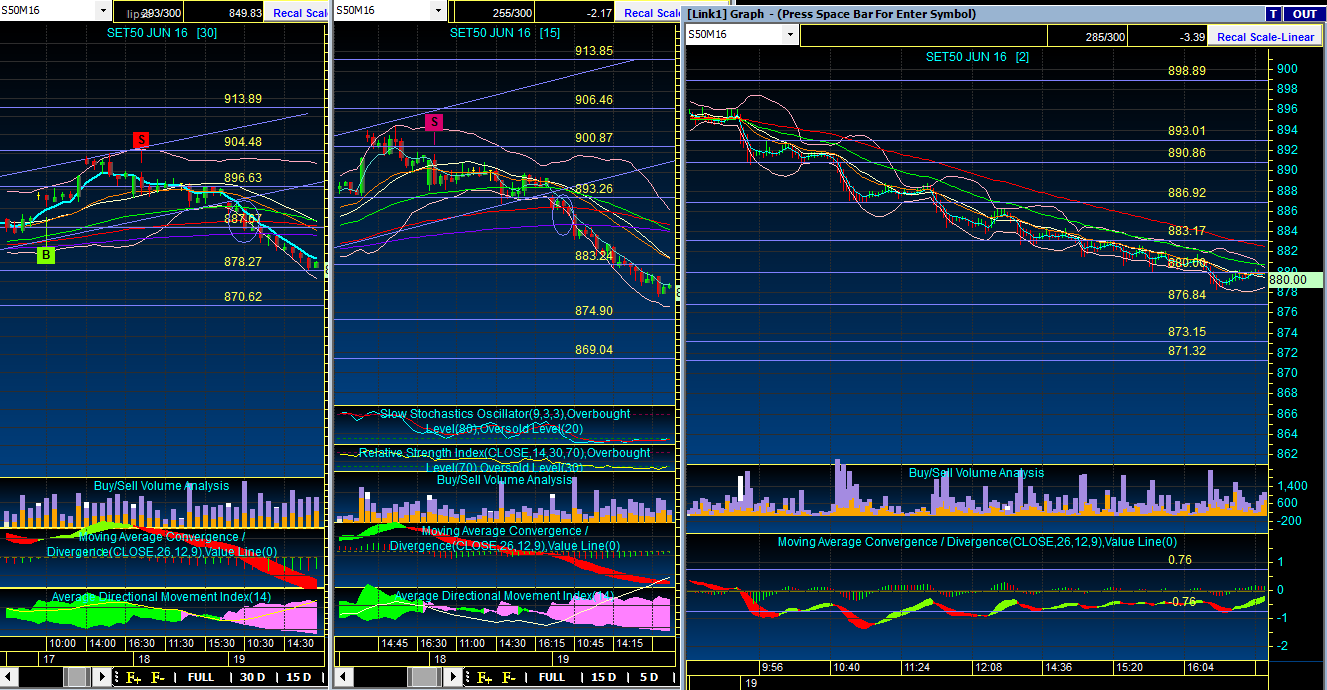Zoom out with F- on the 15-minute chart
Screen dimensions: 1327x690
[509, 677]
